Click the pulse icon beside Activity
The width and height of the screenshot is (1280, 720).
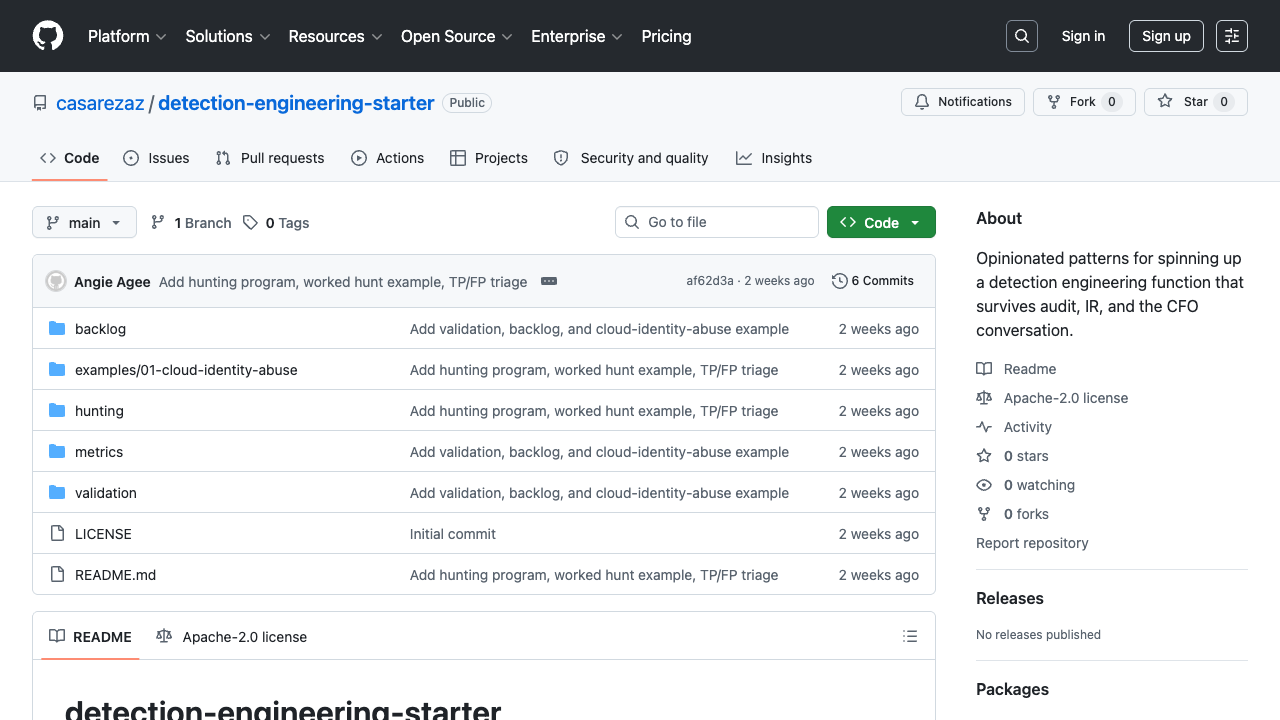tap(984, 427)
